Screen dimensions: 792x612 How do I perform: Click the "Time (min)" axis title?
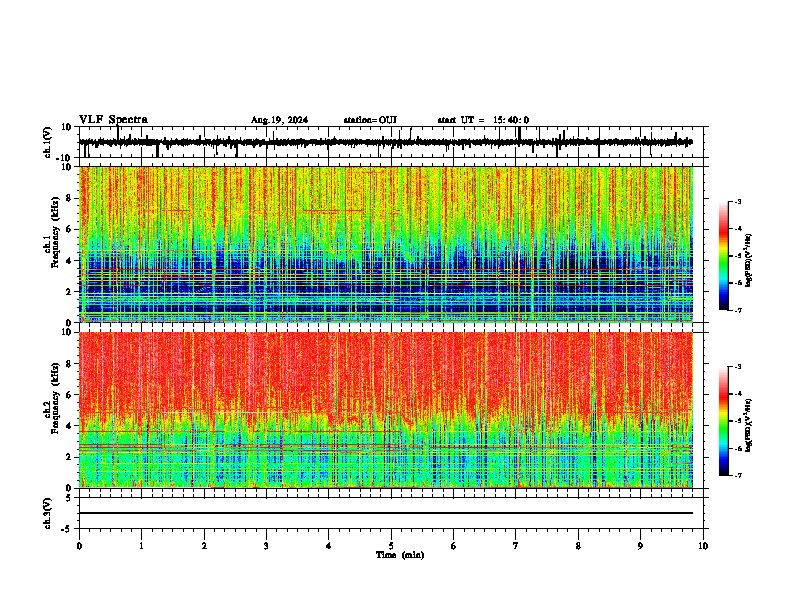pos(400,555)
